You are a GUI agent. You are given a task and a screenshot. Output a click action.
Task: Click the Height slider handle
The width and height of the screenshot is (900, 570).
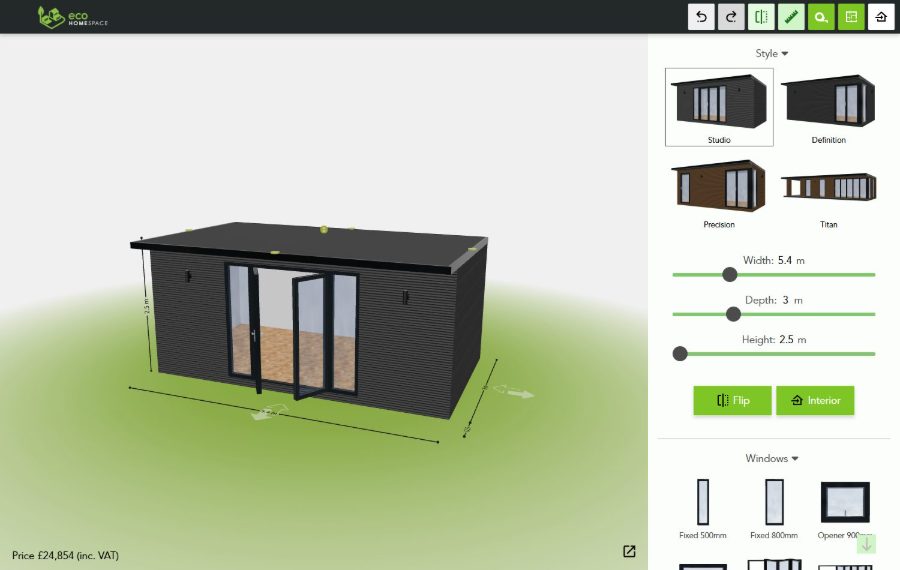(680, 354)
